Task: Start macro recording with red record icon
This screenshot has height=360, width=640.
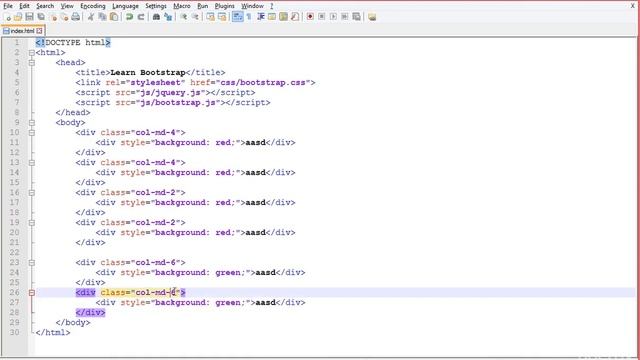Action: pos(310,17)
